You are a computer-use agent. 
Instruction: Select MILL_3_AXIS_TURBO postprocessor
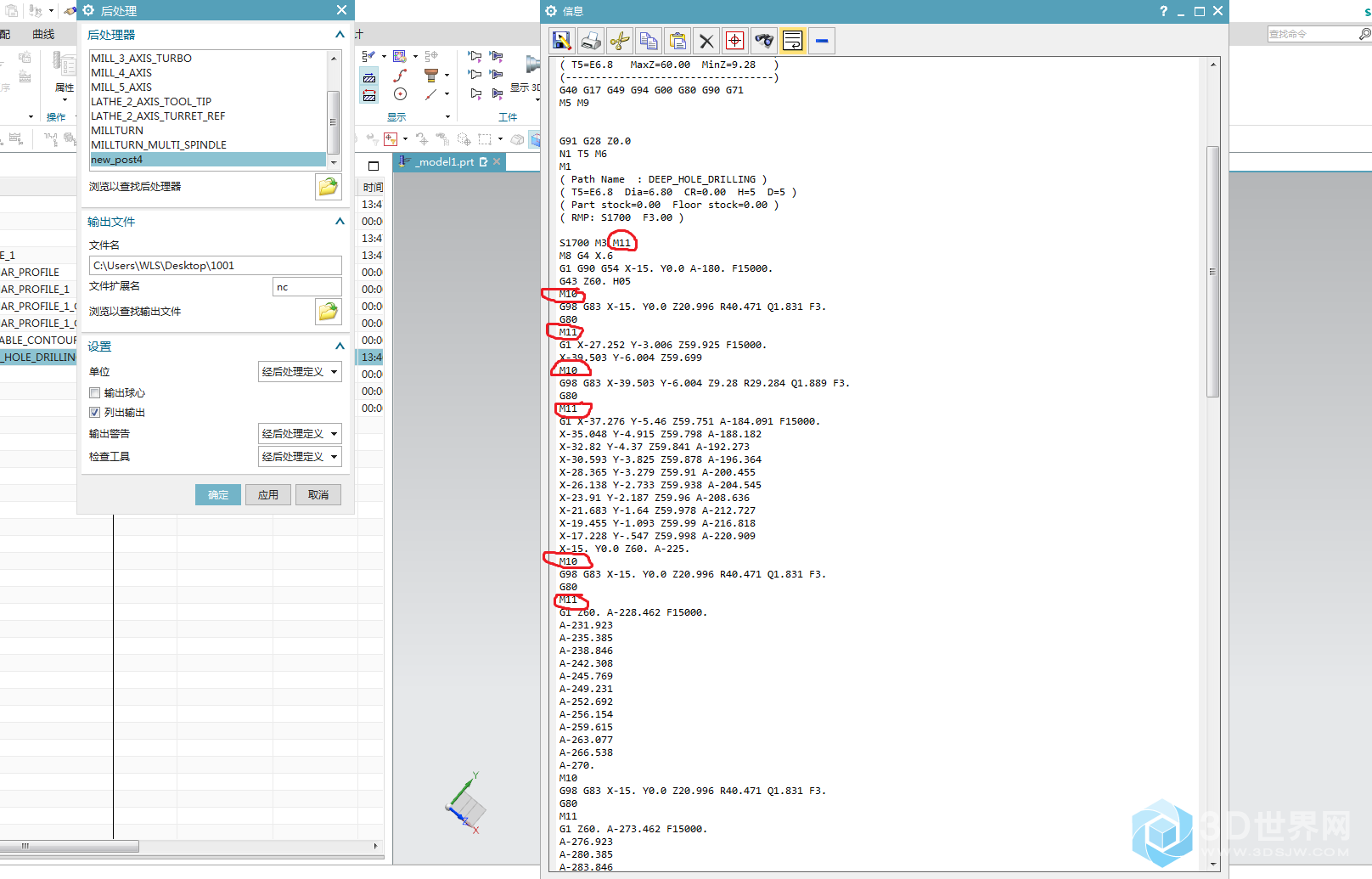click(208, 59)
